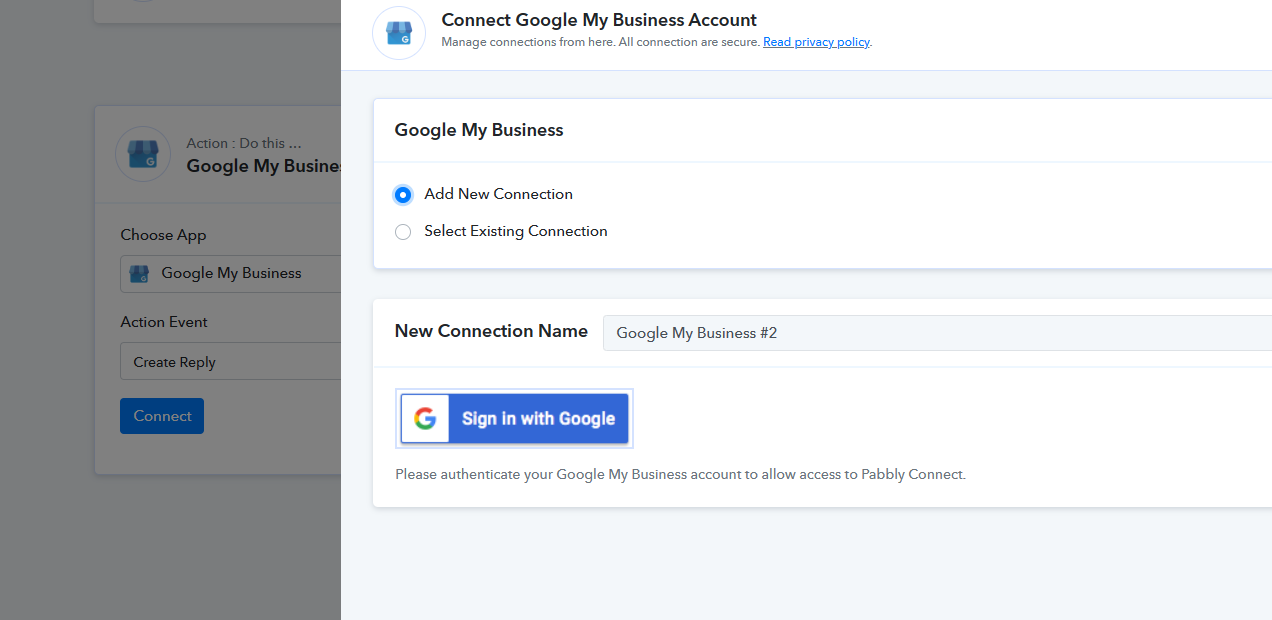
Task: Select Add New Connection radio button
Action: click(x=403, y=194)
